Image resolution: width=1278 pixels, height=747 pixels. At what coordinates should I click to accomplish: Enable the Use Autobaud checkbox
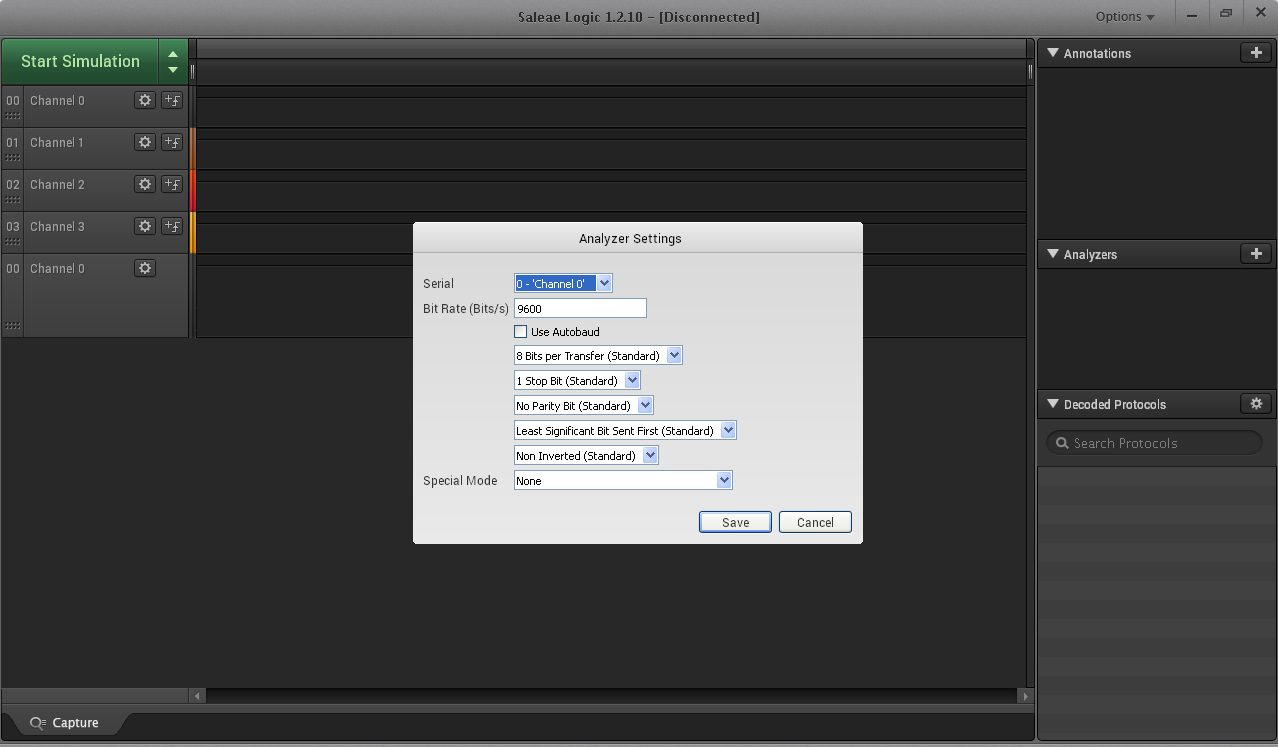click(520, 332)
